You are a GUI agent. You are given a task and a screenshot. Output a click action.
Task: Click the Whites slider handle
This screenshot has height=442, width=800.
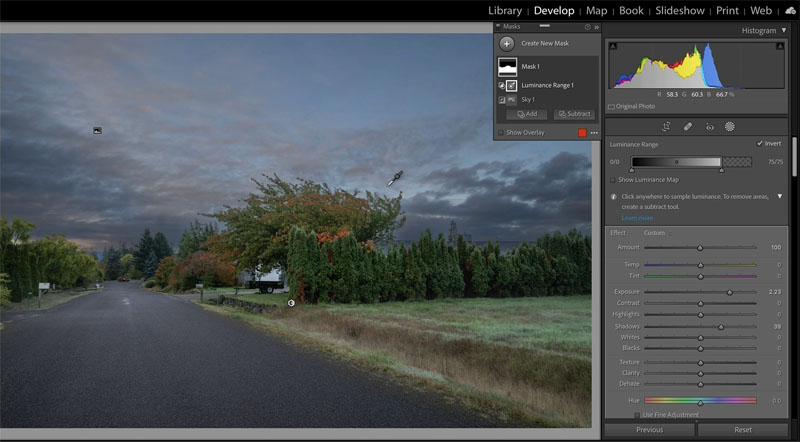point(701,338)
